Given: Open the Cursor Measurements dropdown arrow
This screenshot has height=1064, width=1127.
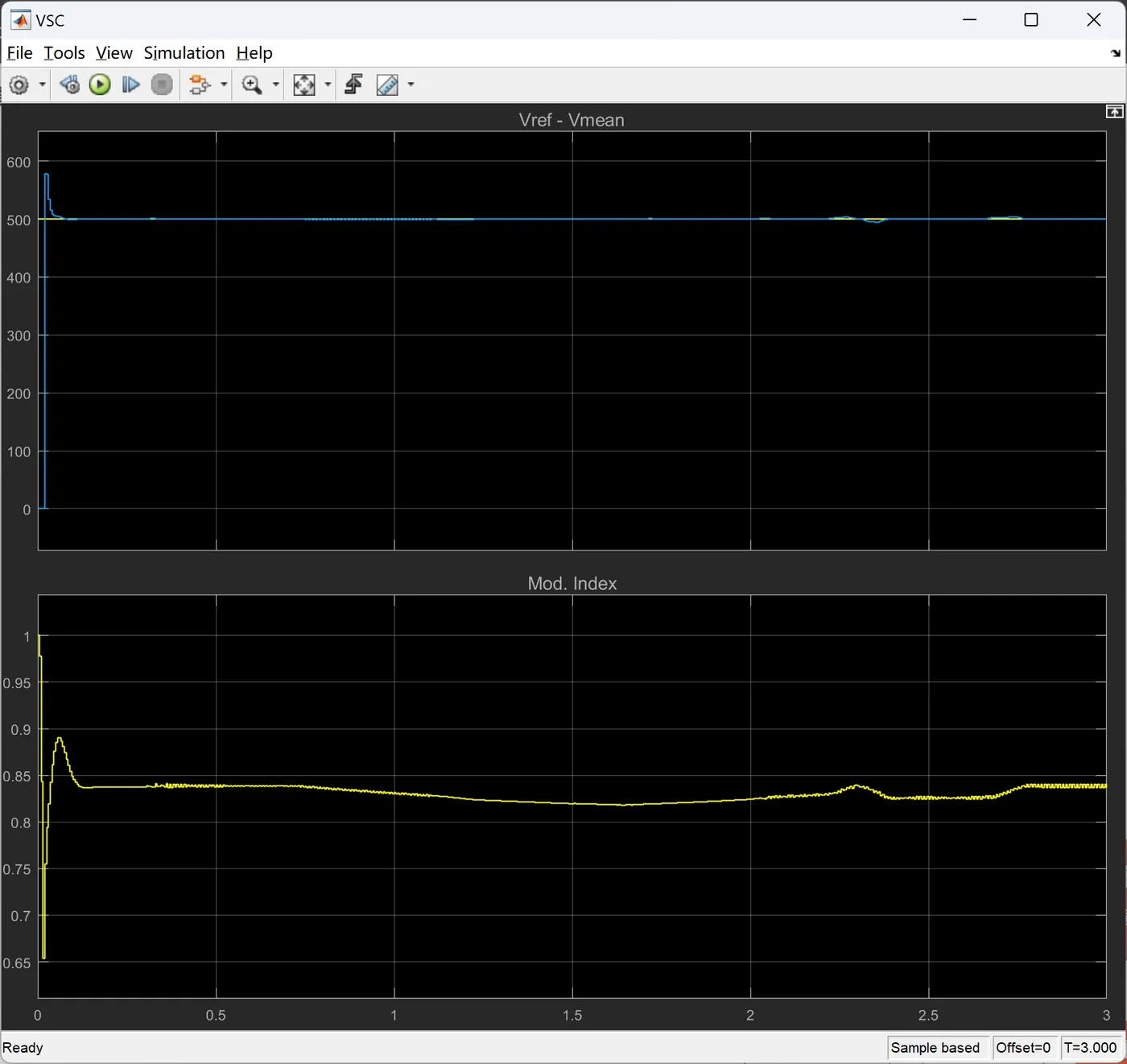Looking at the screenshot, I should click(x=411, y=85).
